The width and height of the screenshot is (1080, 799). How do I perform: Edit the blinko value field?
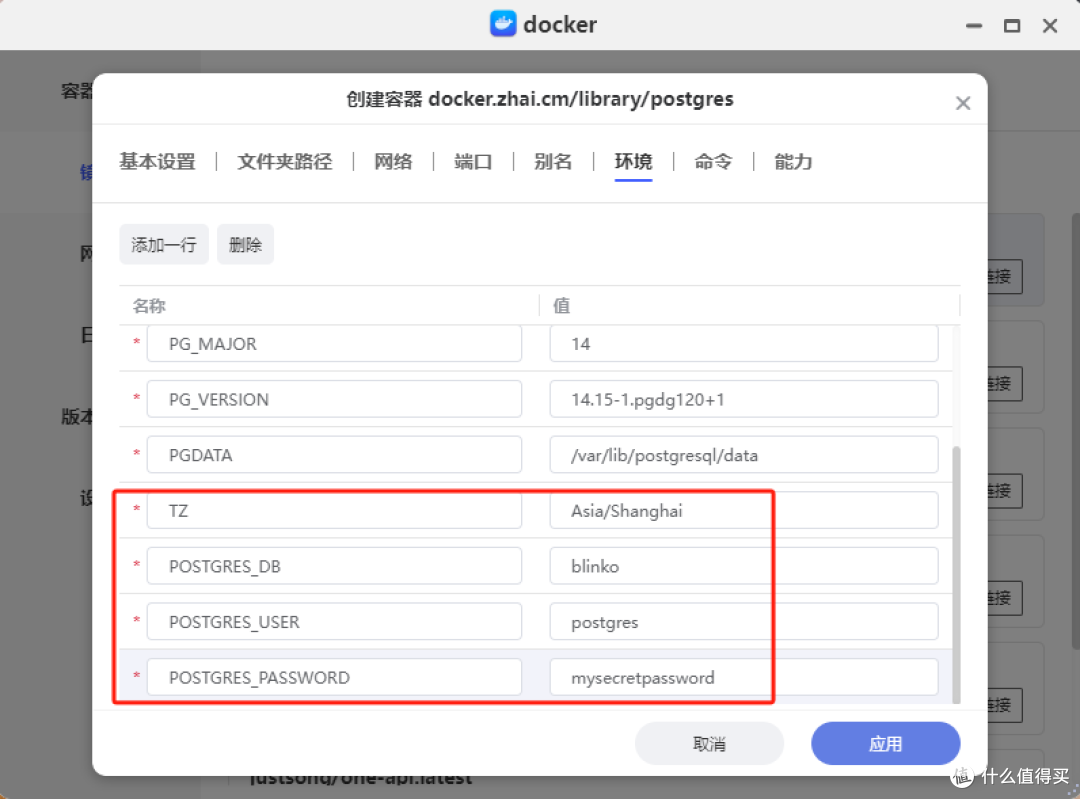tap(744, 566)
